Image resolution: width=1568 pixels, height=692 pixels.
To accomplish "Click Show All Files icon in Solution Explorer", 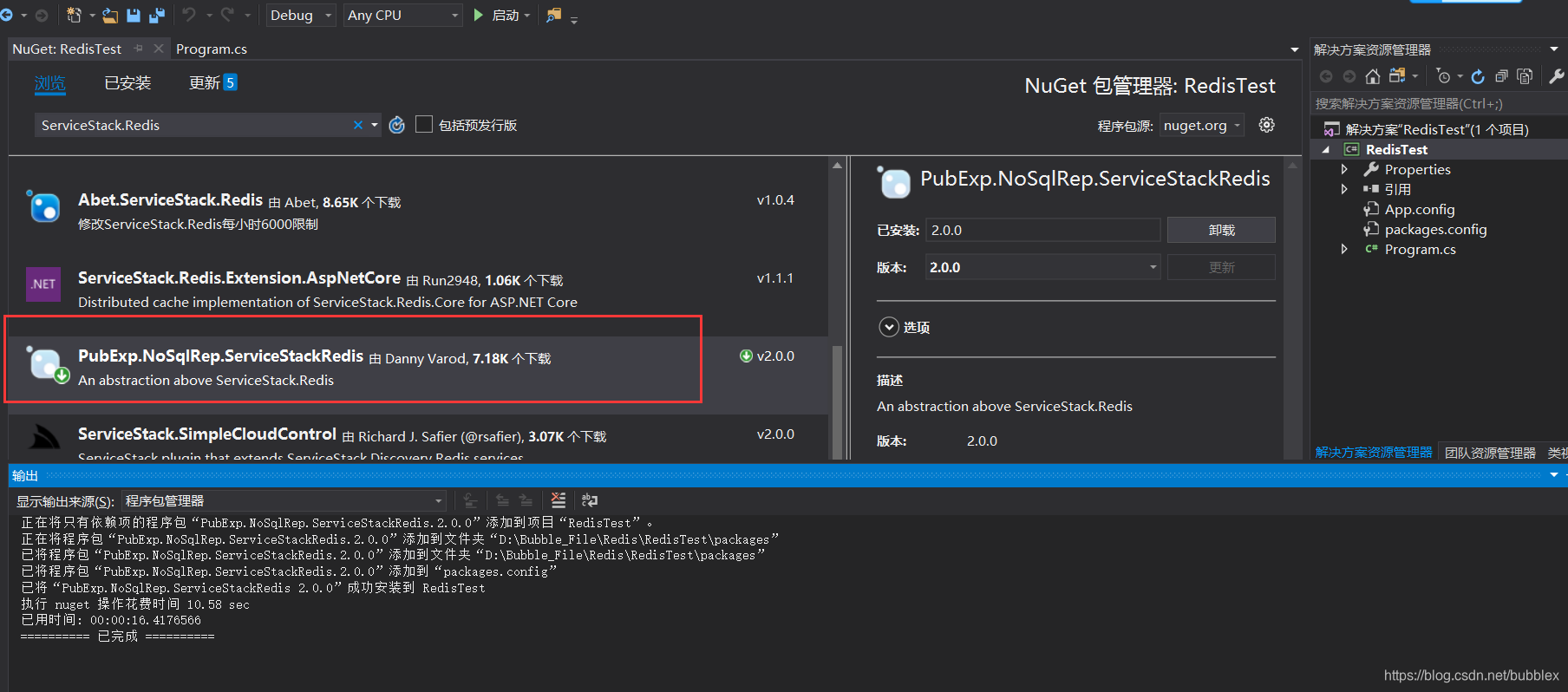I will (x=1525, y=76).
